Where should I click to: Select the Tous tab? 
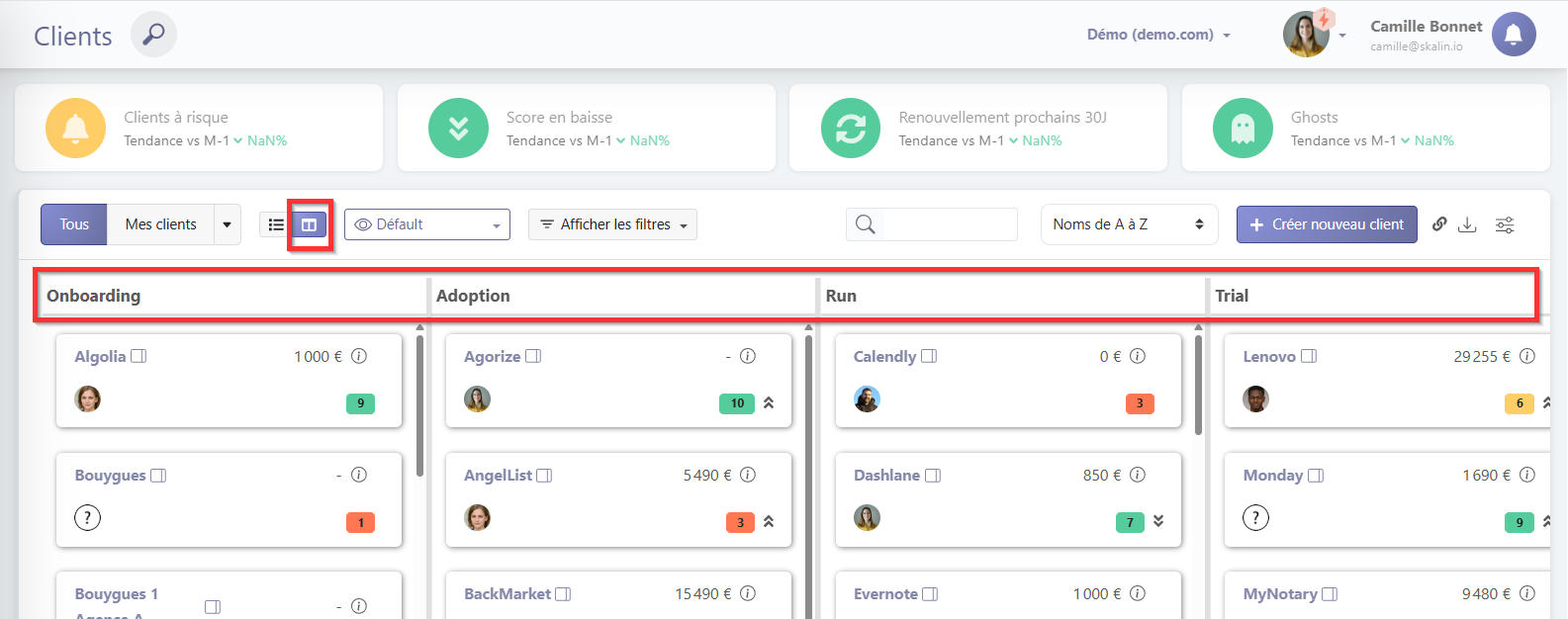pos(74,224)
